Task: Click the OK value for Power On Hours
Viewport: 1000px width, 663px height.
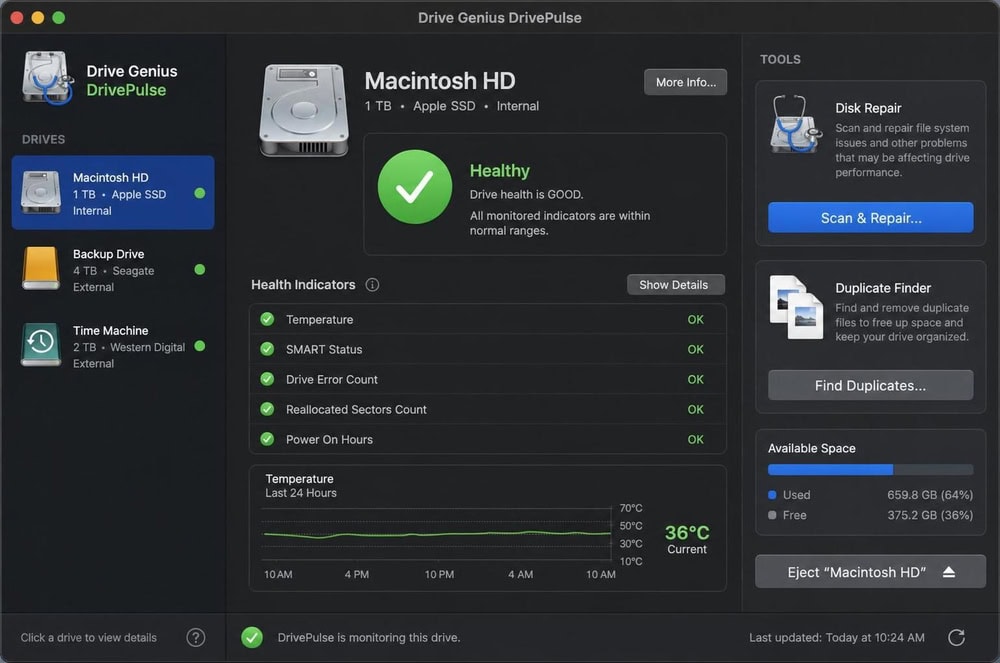Action: point(695,439)
